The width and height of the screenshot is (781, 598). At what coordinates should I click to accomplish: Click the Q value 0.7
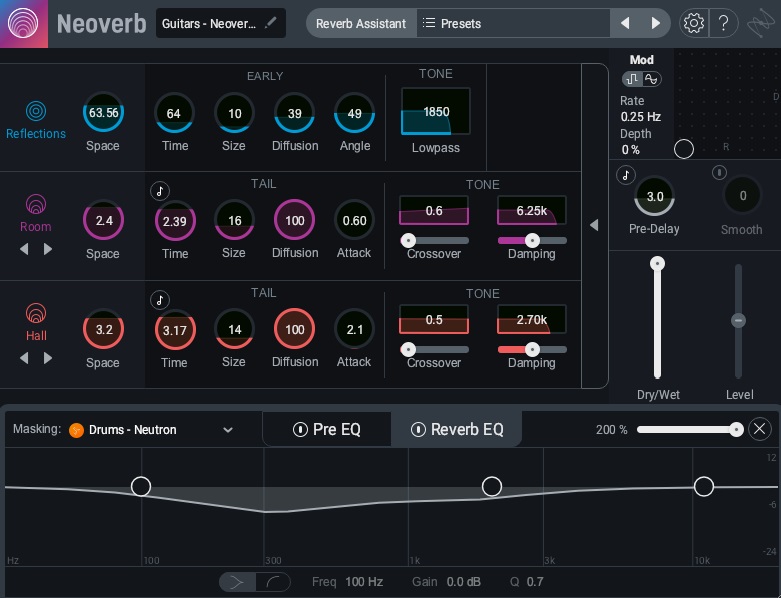point(535,582)
